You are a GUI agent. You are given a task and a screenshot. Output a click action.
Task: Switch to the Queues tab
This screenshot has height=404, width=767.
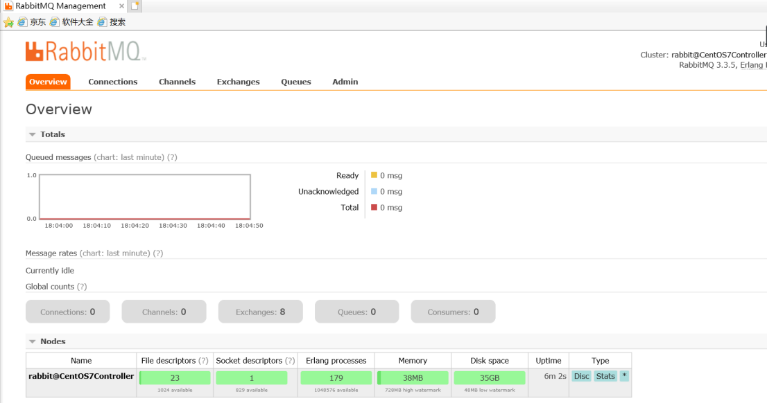[x=296, y=82]
